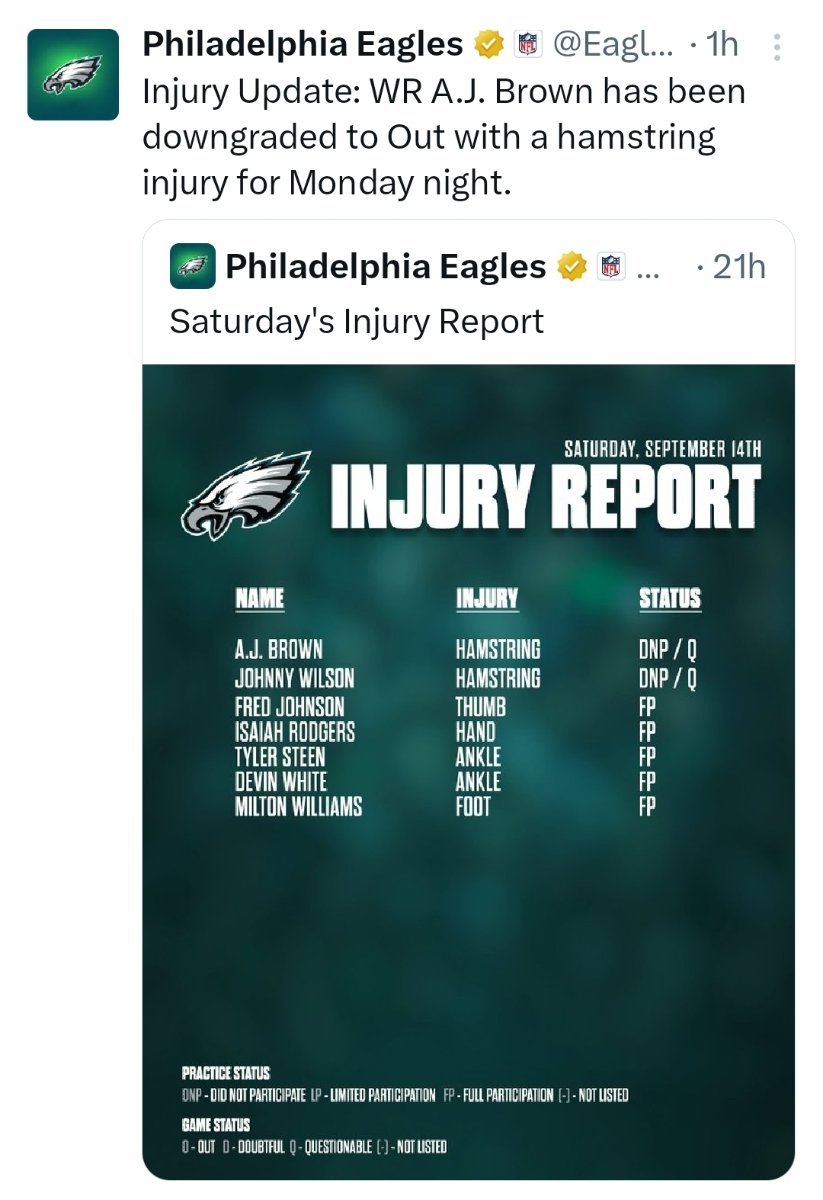Open Philadelphia Eagles name in quoted tweet
Screen dimensions: 823x1200
click(x=385, y=267)
